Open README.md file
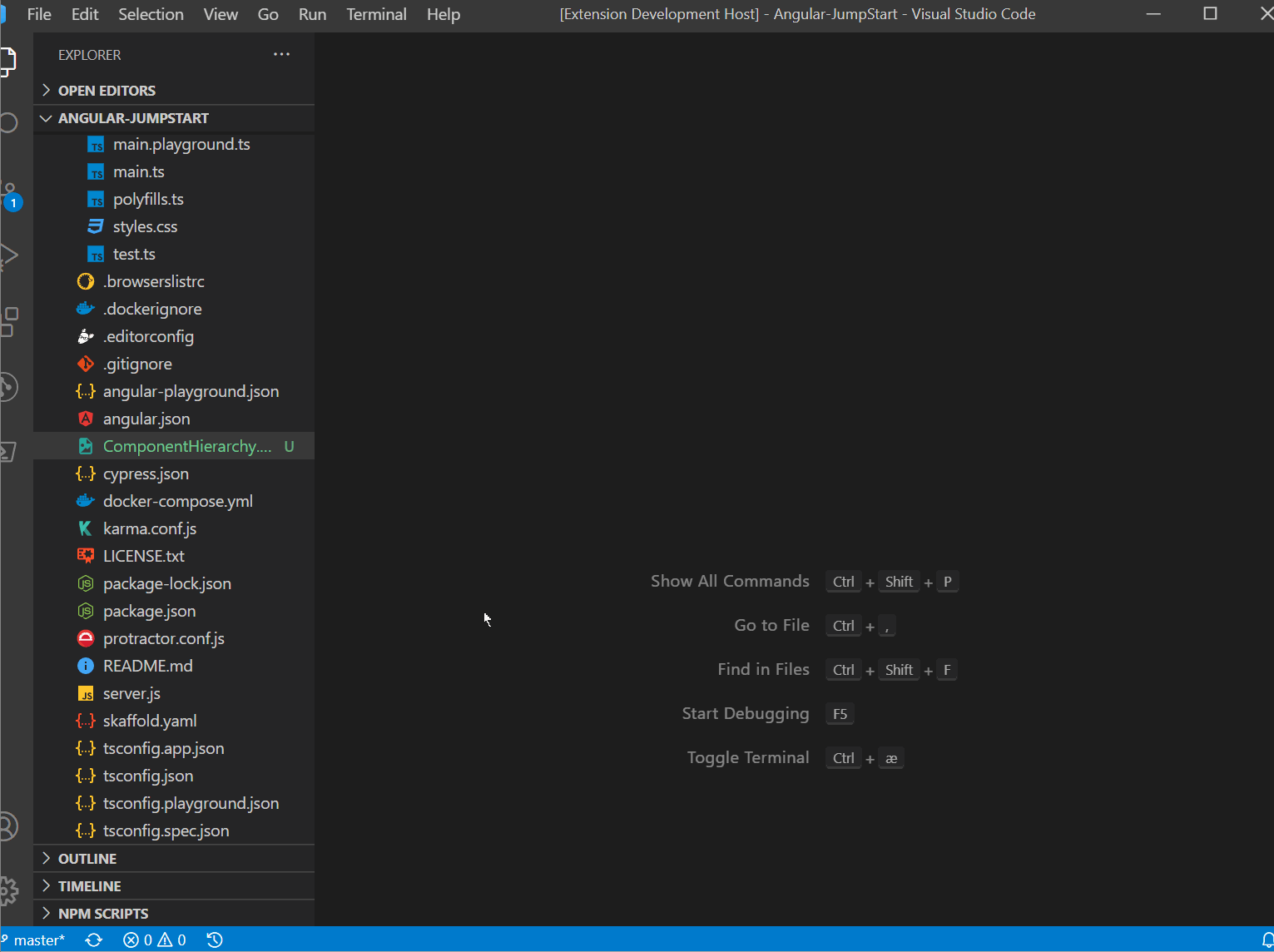This screenshot has height=952, width=1274. click(174, 666)
